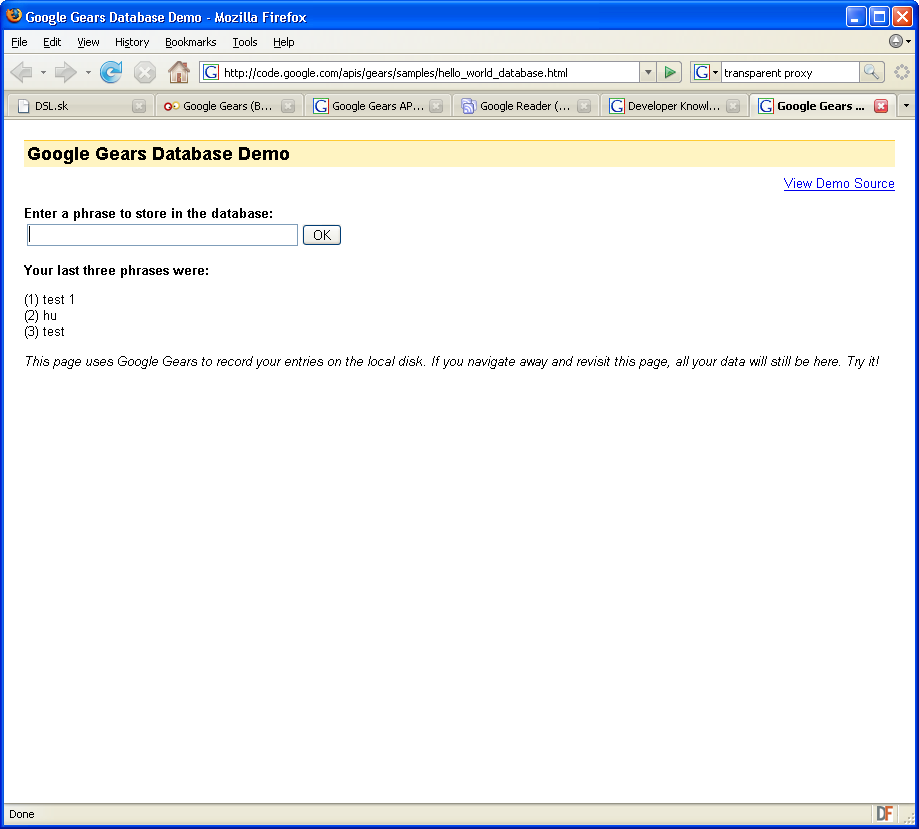Click the Firefox logo in title bar
This screenshot has height=829, width=919.
[x=14, y=16]
